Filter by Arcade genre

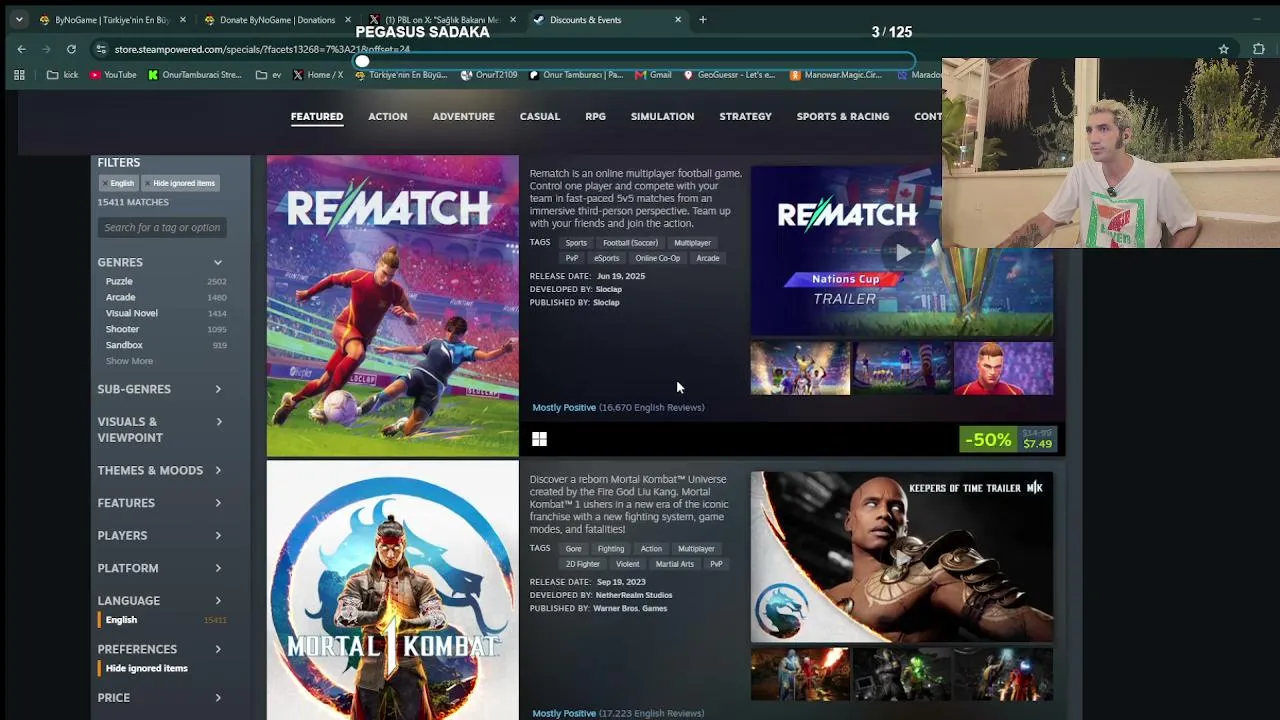(120, 298)
